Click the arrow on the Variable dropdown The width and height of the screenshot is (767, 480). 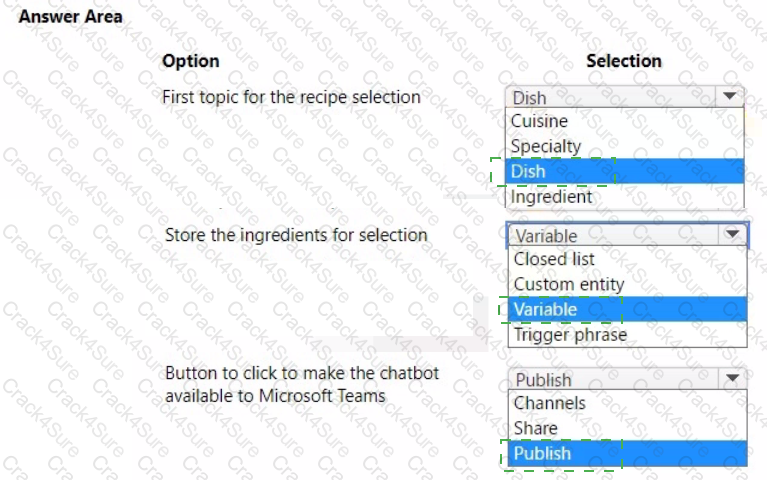tap(733, 235)
